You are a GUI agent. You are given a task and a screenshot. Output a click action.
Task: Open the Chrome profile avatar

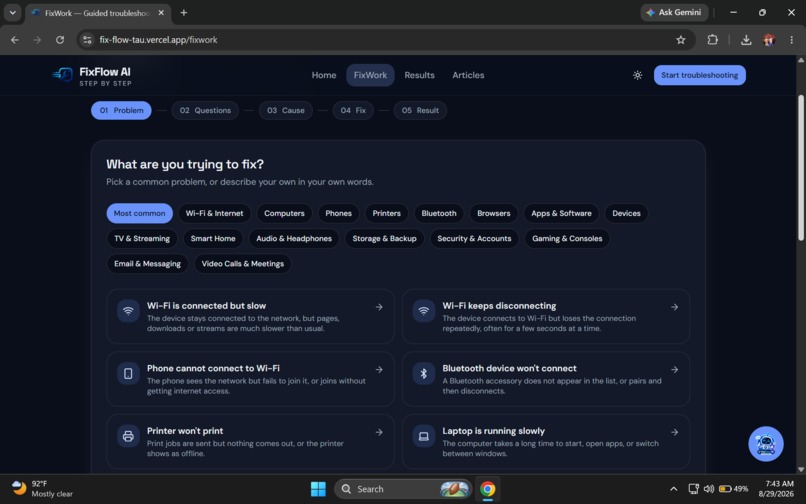769,40
